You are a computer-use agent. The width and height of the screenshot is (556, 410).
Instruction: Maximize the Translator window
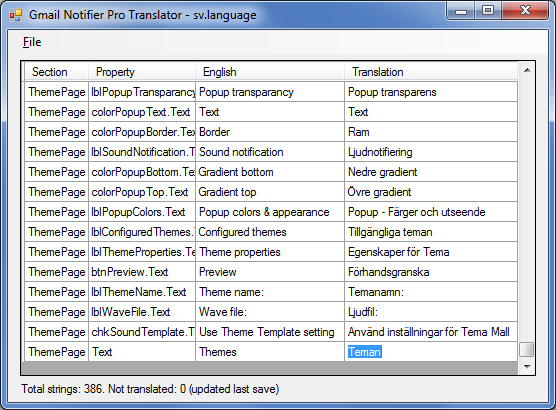tap(488, 11)
